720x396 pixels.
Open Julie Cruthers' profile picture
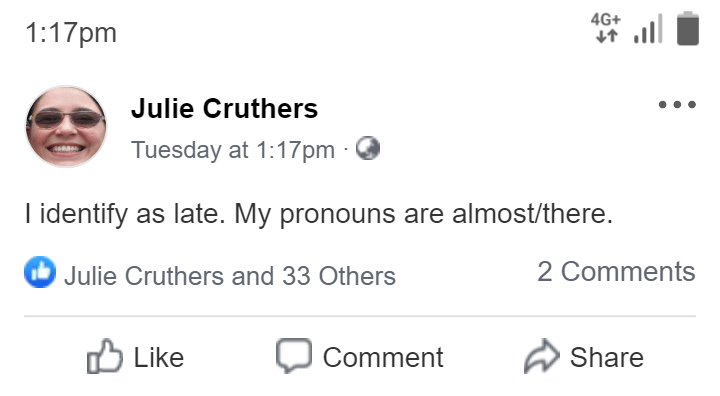[66, 126]
